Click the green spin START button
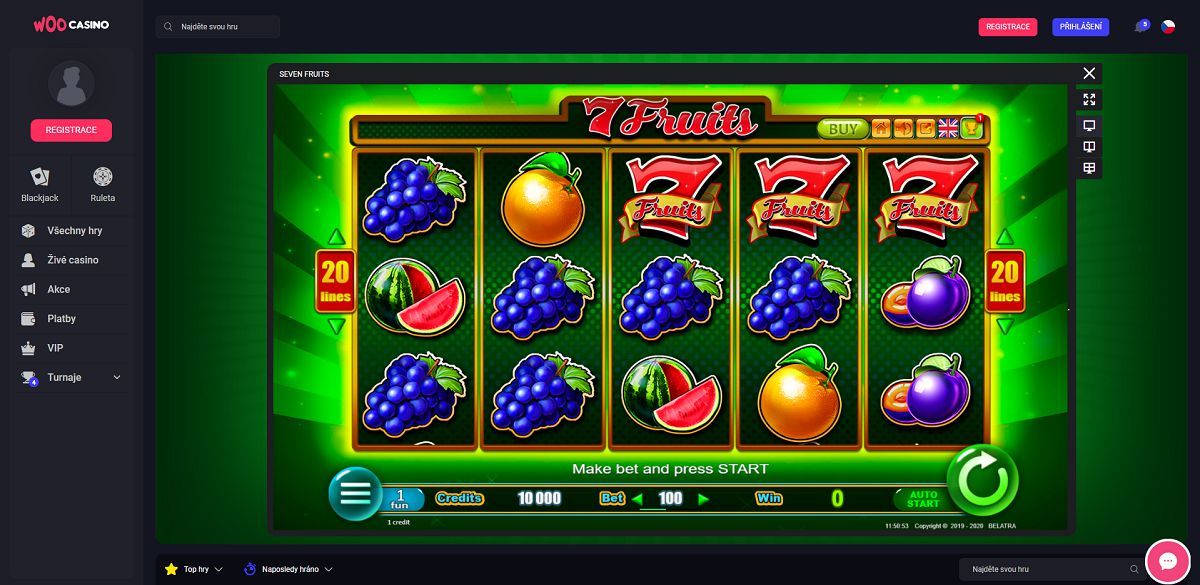The image size is (1200, 585). [982, 480]
